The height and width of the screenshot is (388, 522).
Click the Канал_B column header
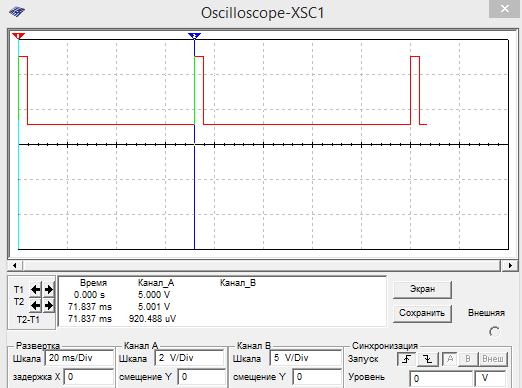tap(238, 283)
